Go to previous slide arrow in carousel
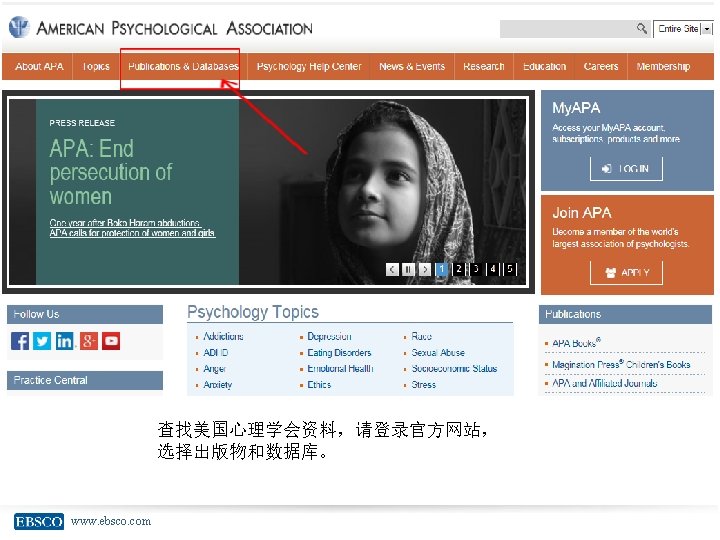Screen dimensions: 720x540 392,269
